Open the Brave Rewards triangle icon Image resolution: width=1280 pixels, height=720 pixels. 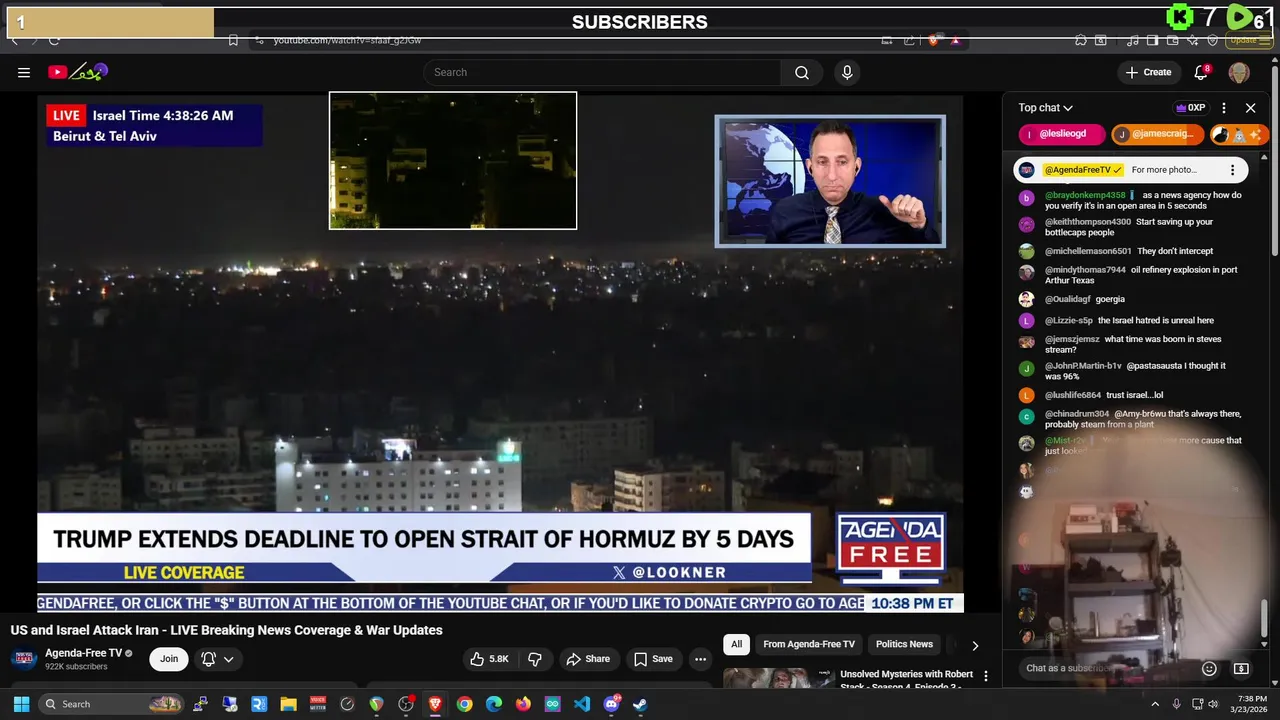pyautogui.click(x=956, y=40)
